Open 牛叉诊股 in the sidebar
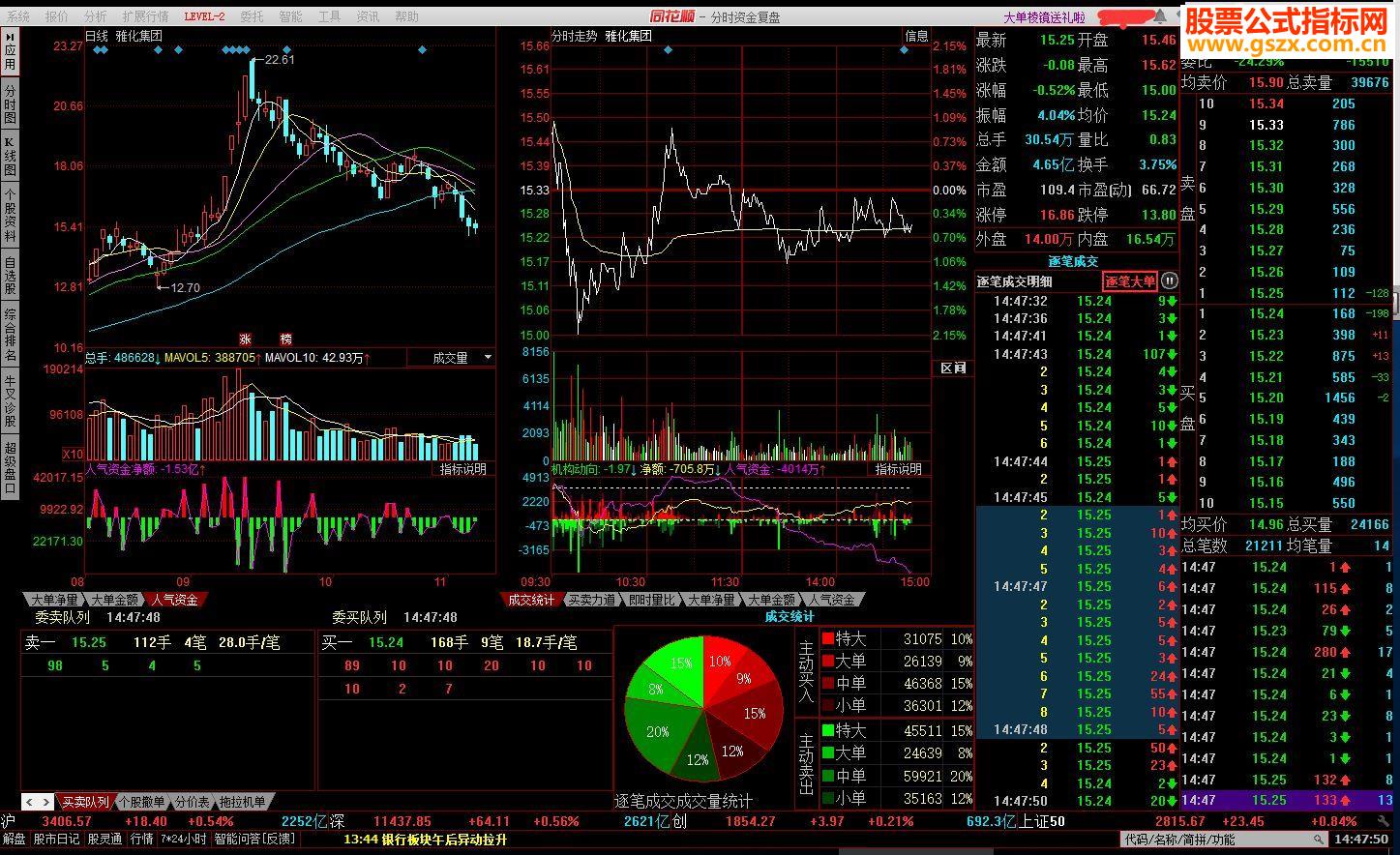Screen dimensions: 1400x855 [x=10, y=400]
